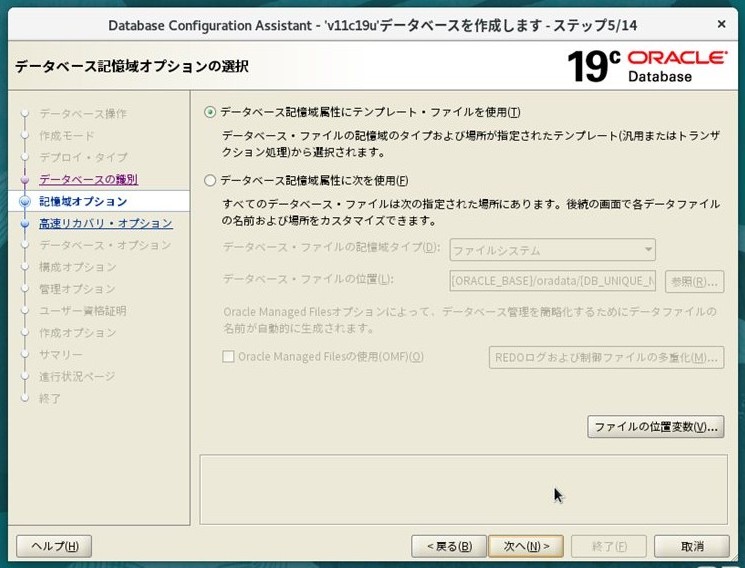Open the ファイルシステム storage type dropdown

552,250
